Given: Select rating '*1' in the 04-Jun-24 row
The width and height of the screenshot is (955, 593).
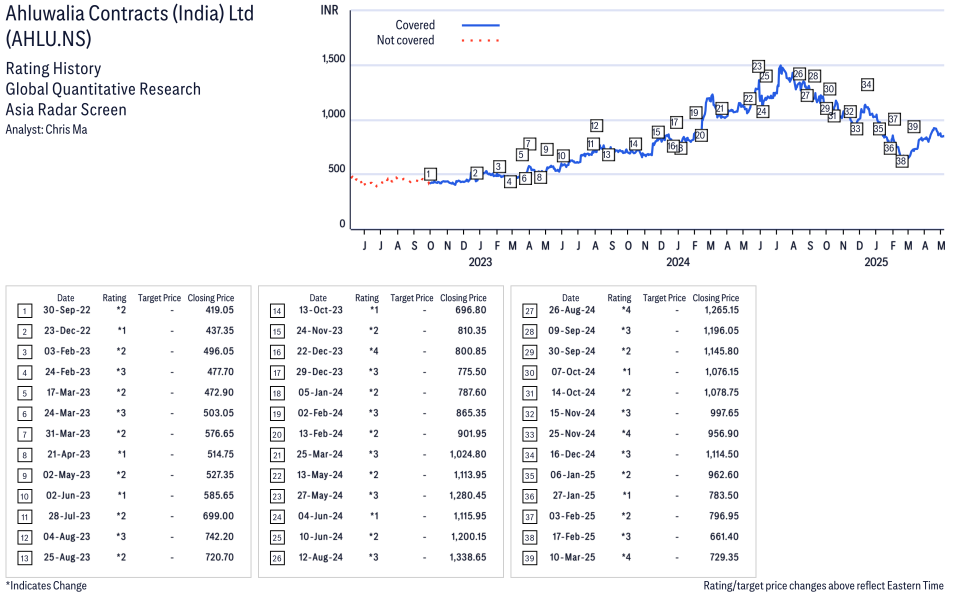Looking at the screenshot, I should point(373,516).
